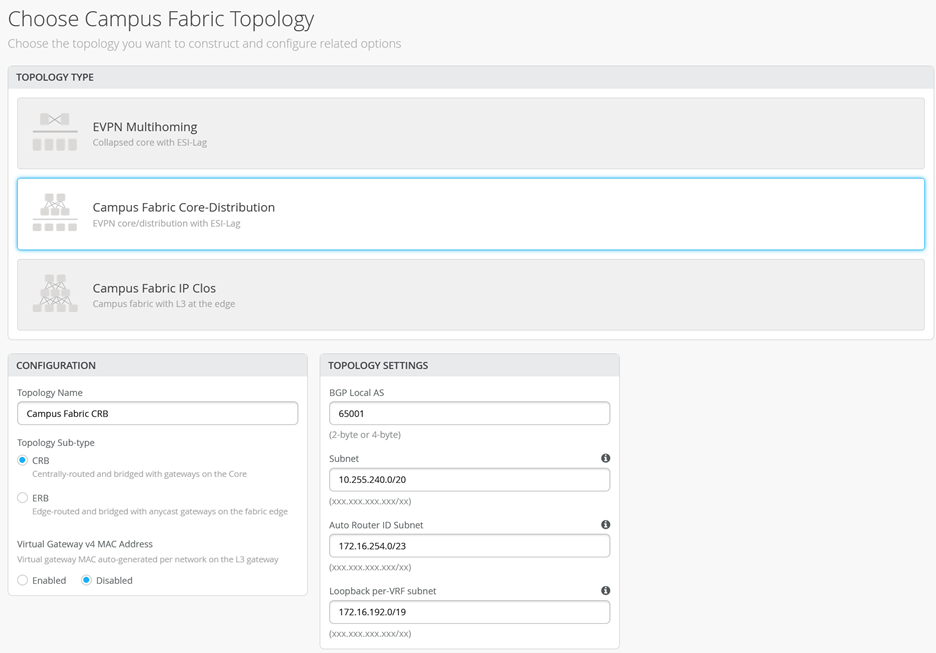
Task: Click the Loopback per-VRF subnet field
Action: click(x=469, y=611)
